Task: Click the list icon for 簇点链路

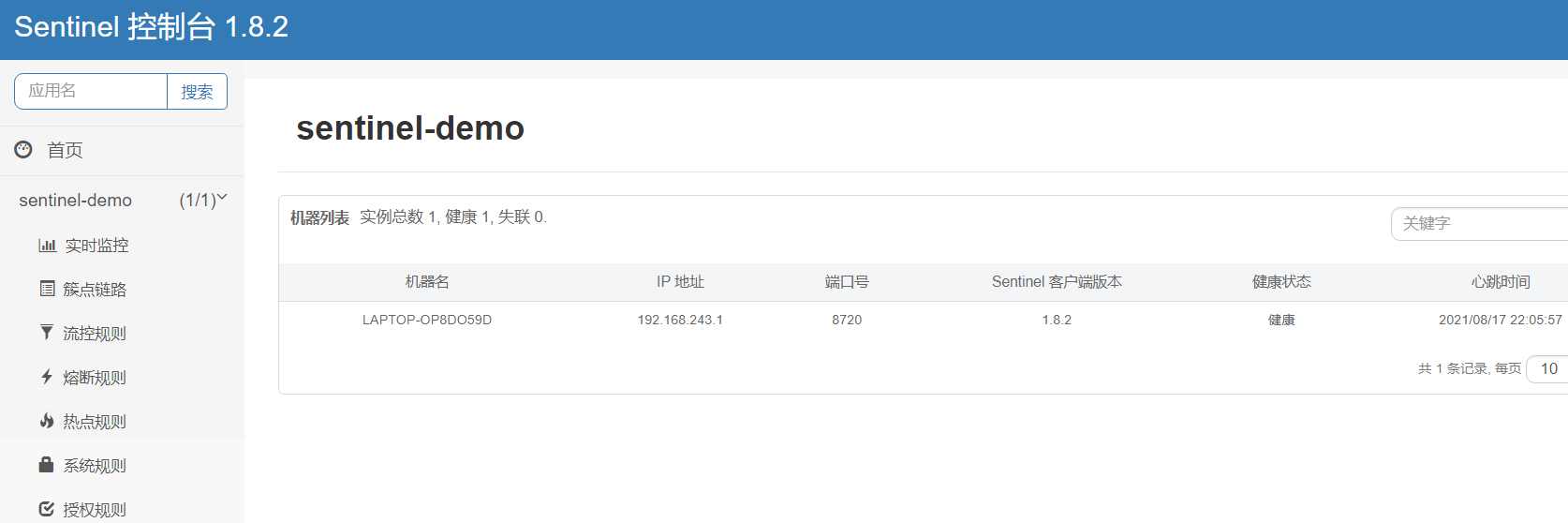Action: click(47, 289)
